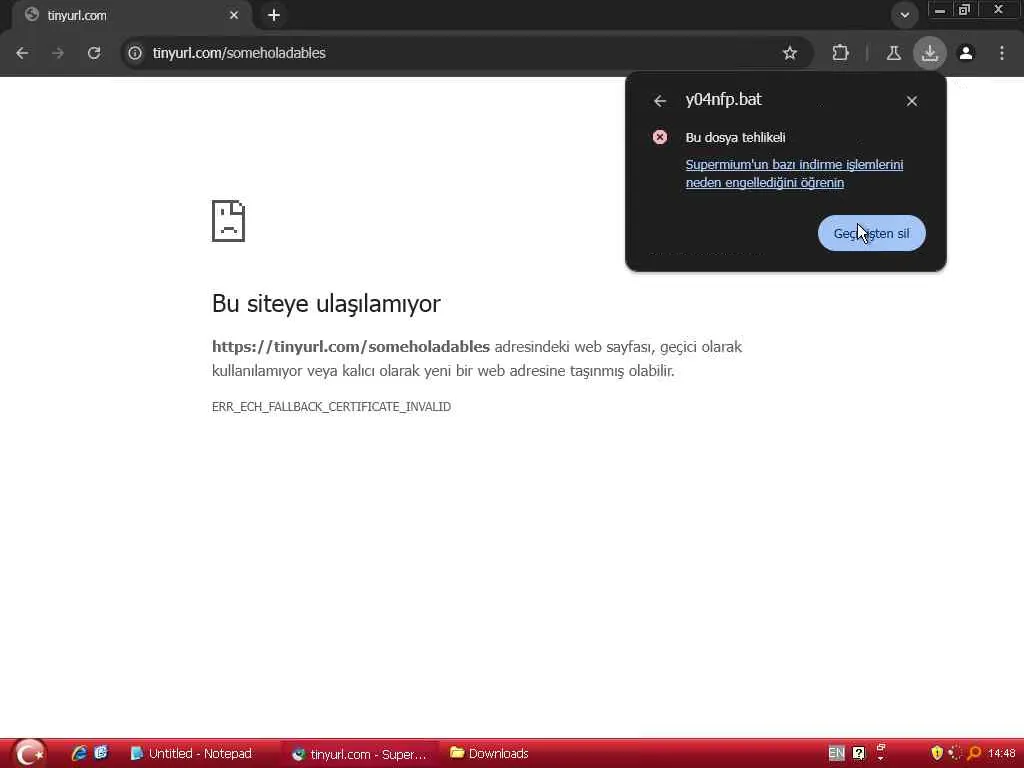Screen dimensions: 1024x768
Task: Click the 'Bu dosya tehlikeli' warning text
Action: click(x=735, y=137)
